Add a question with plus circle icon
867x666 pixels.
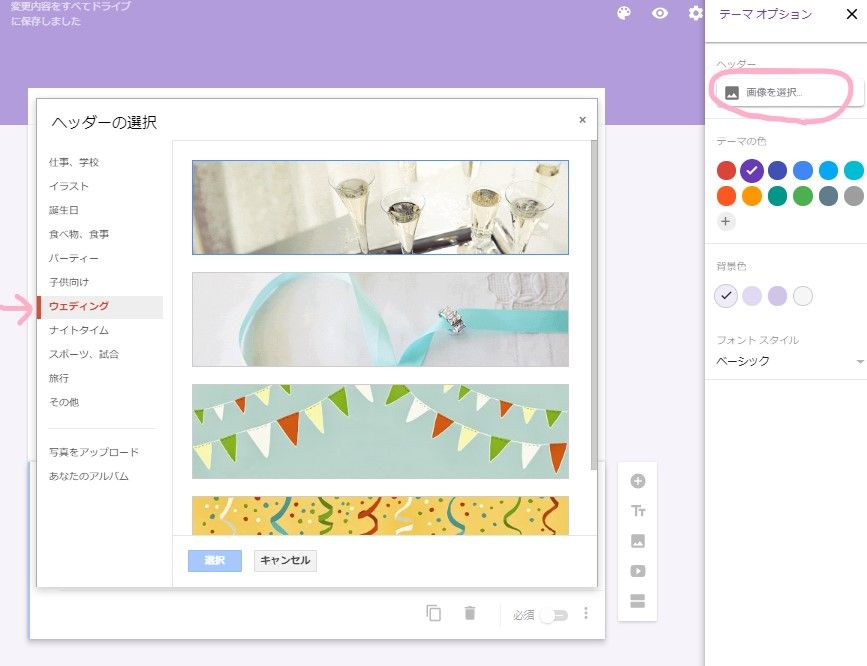[638, 481]
